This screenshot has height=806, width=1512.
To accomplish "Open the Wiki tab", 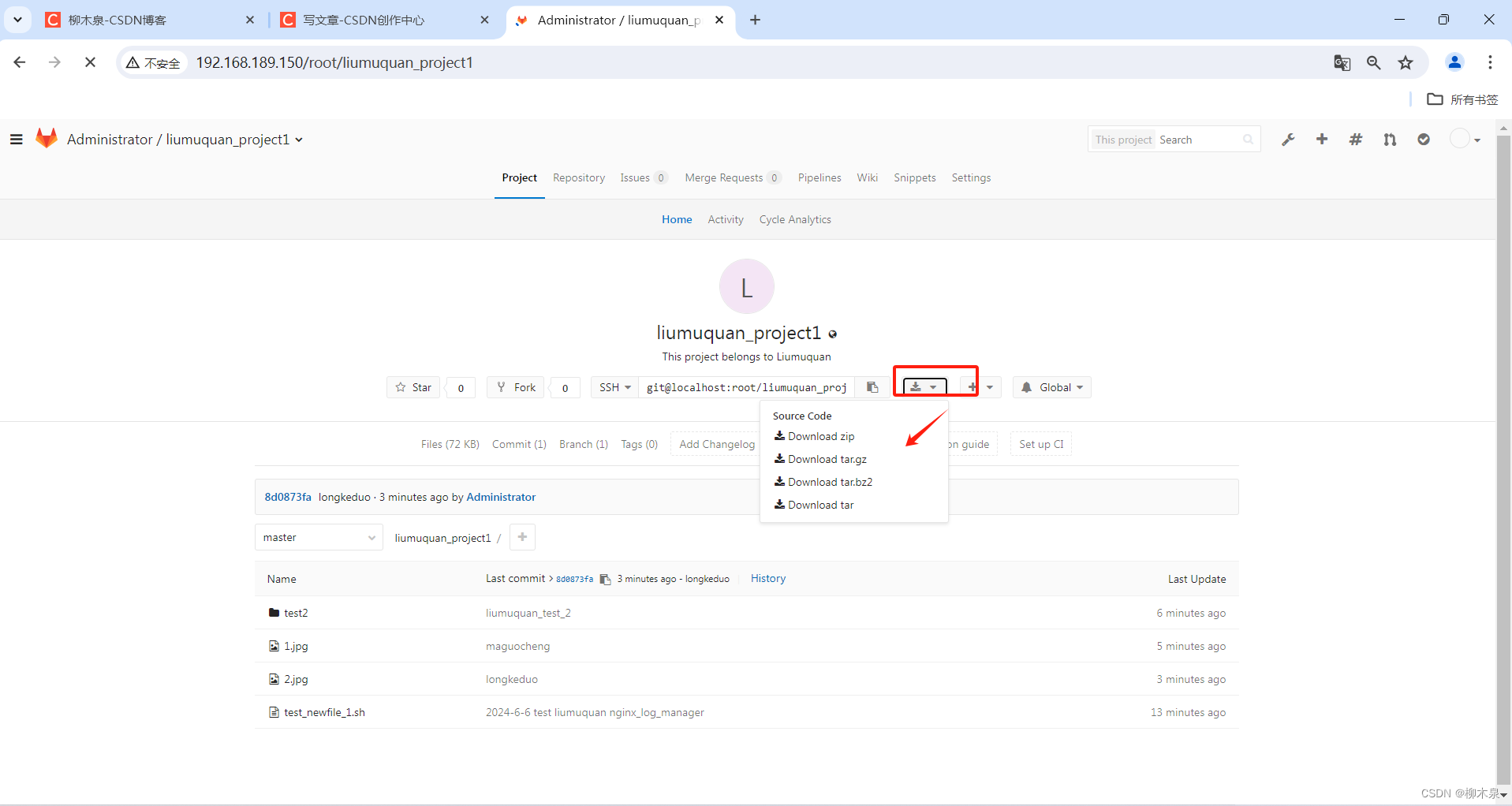I will [x=868, y=177].
